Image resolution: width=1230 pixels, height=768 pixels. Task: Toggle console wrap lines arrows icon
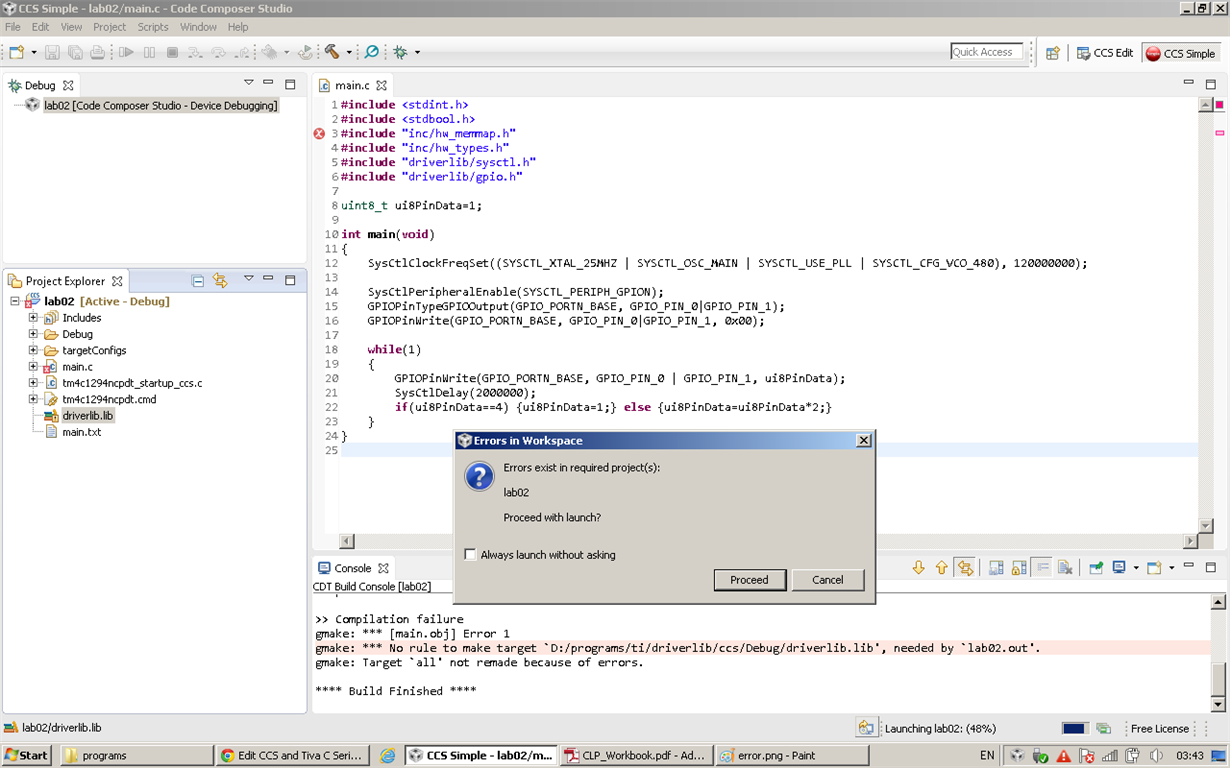(965, 568)
